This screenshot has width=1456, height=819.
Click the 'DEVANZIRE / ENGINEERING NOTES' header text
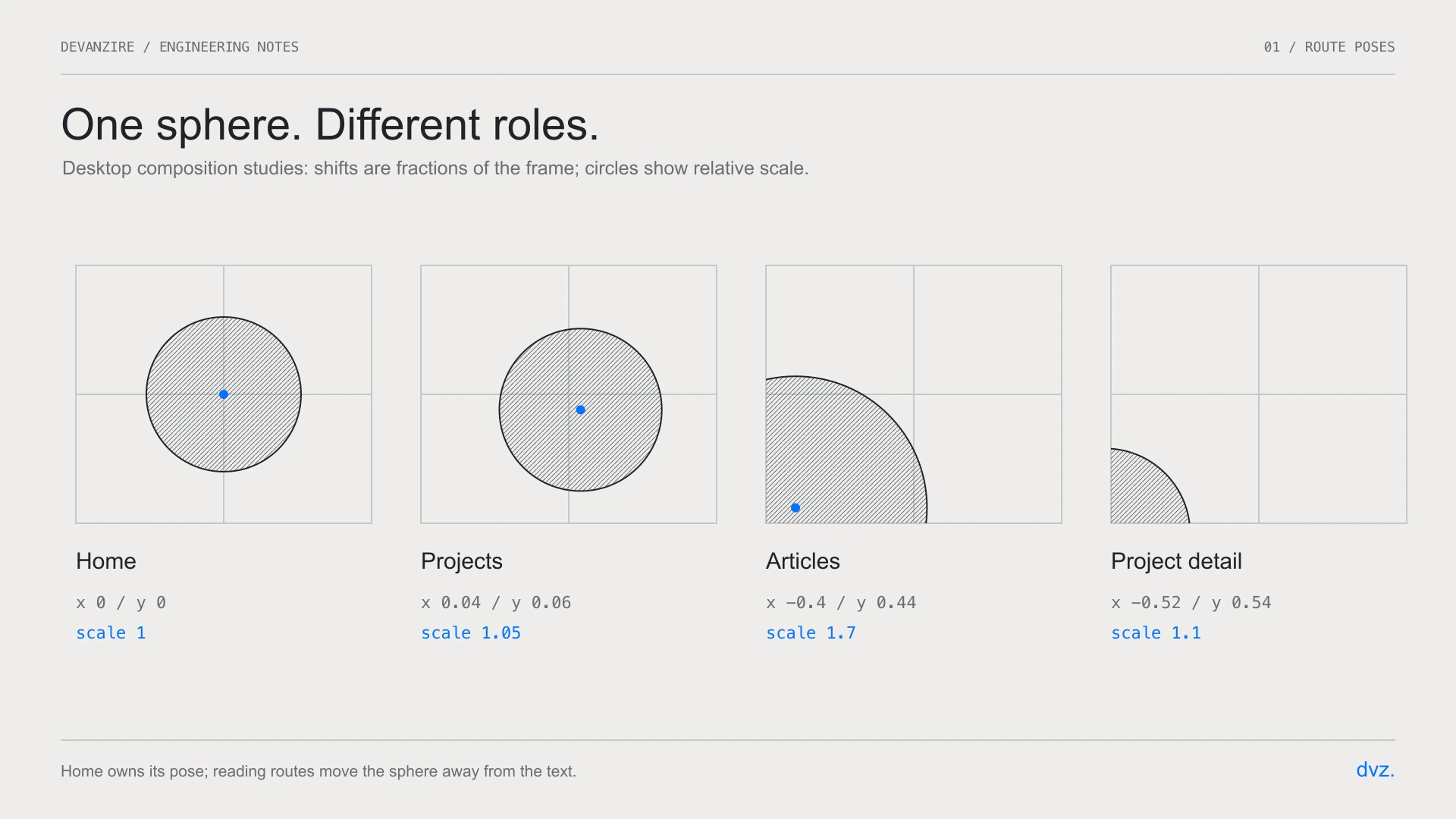tap(180, 47)
